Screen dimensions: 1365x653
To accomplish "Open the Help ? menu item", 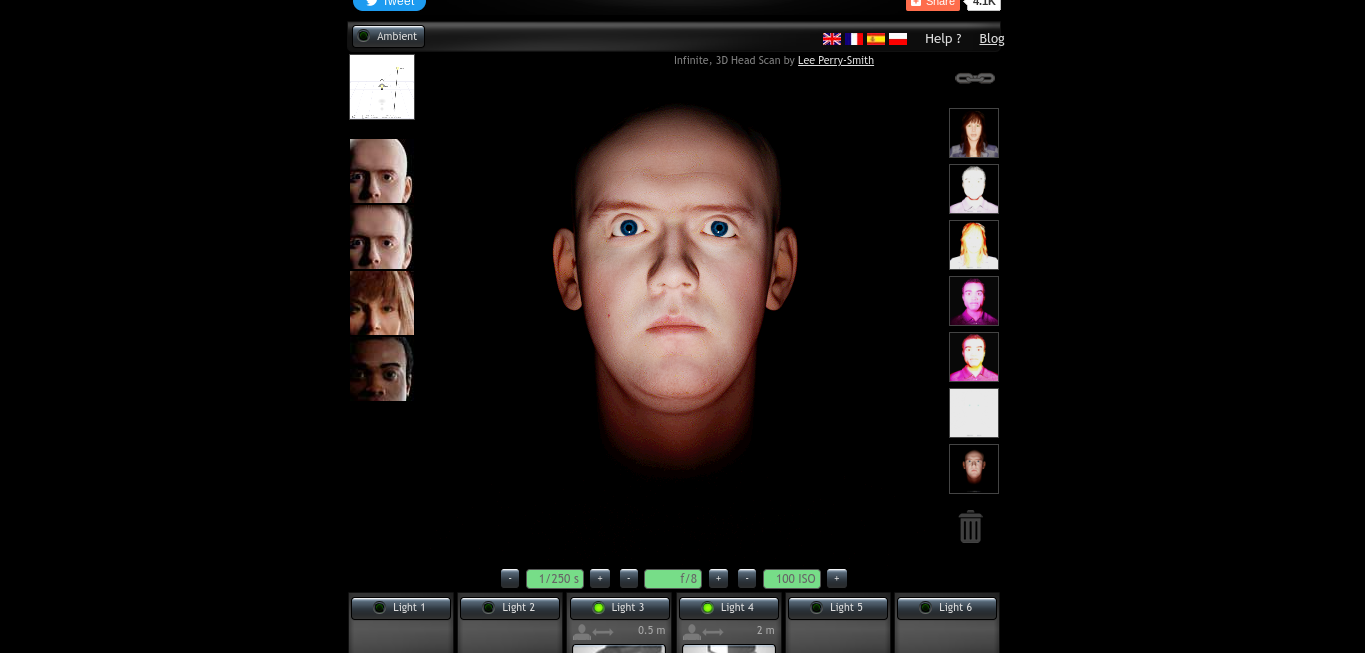I will coord(942,39).
